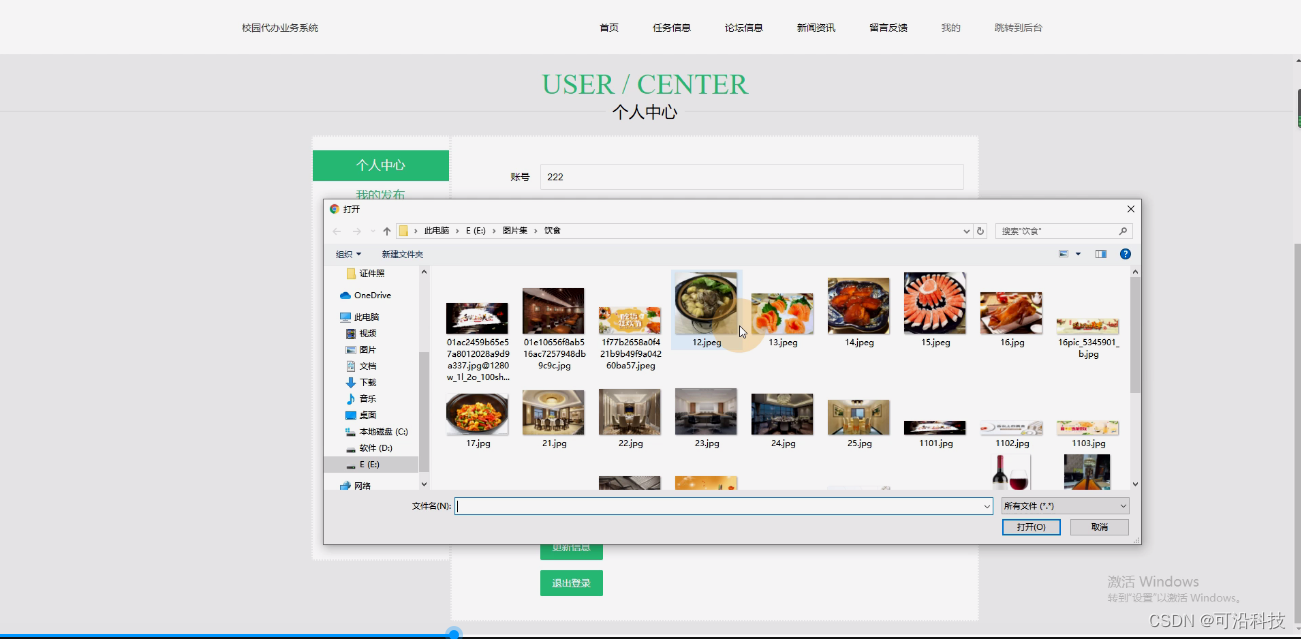Screen dimensions: 1301x639
Task: Click the 新建文件夹 button
Action: (x=404, y=253)
